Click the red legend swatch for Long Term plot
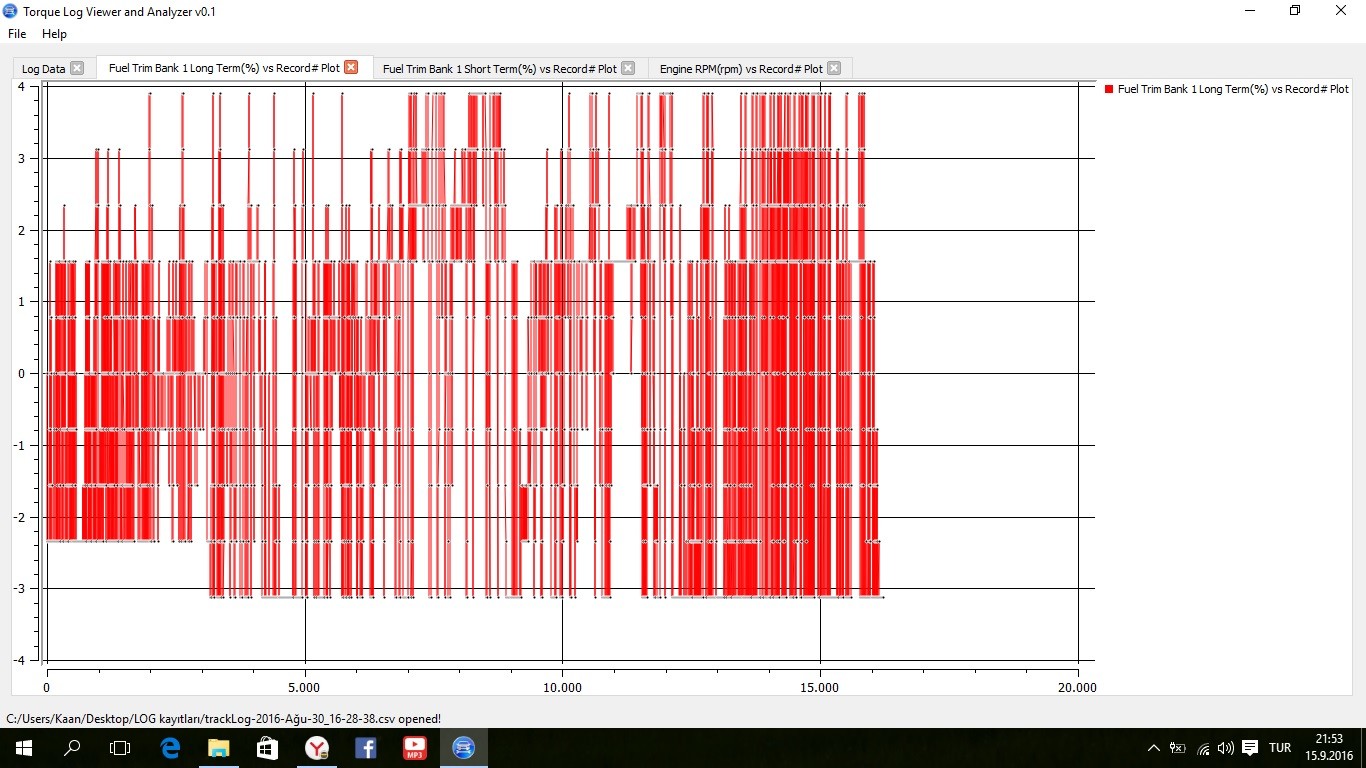Screen dimensions: 1366x768 click(x=1109, y=90)
